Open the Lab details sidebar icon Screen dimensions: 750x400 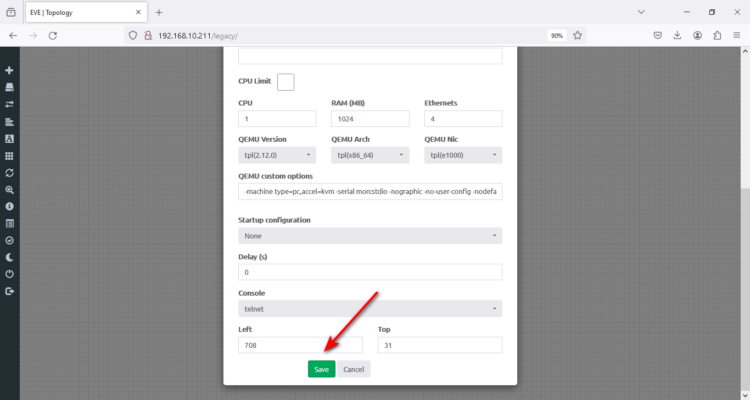click(x=9, y=223)
